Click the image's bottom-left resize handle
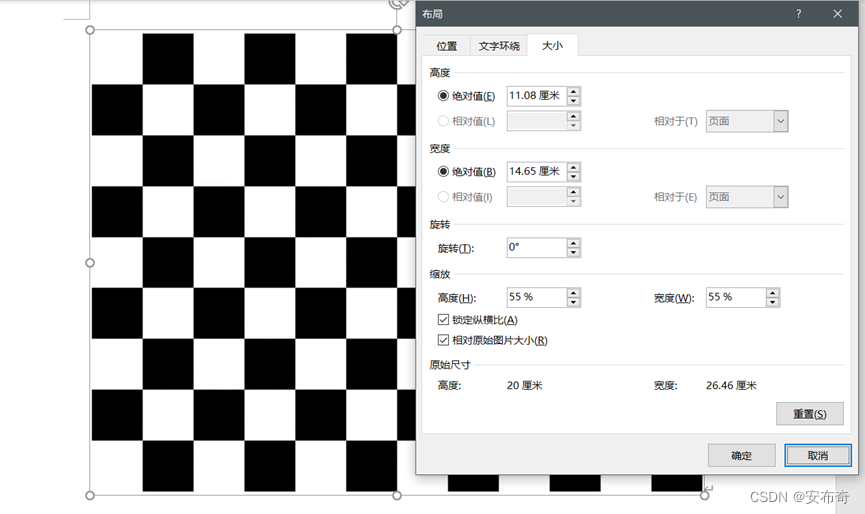Screen dimensions: 865x514 [x=90, y=496]
